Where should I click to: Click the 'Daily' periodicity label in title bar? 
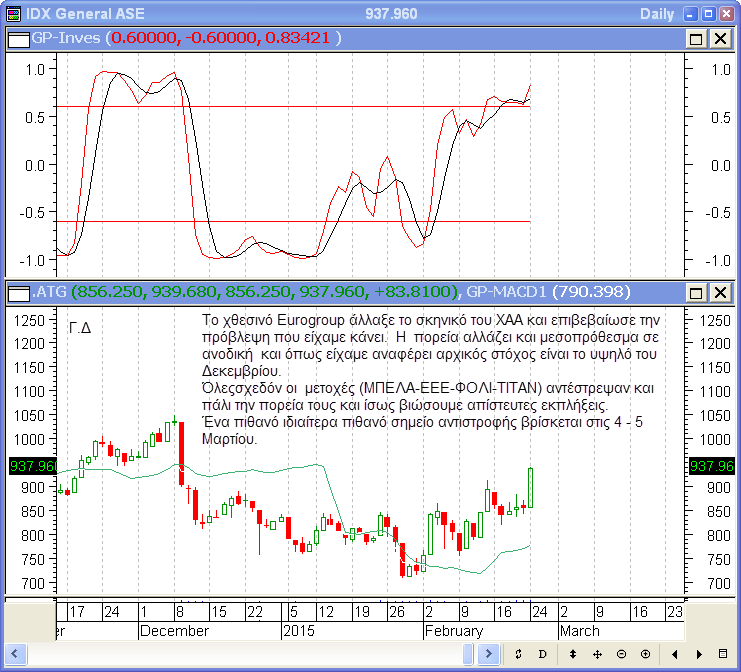point(657,14)
